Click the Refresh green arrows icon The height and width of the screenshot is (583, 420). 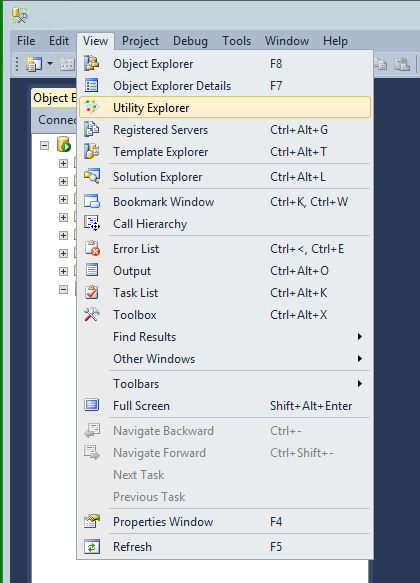[92, 547]
